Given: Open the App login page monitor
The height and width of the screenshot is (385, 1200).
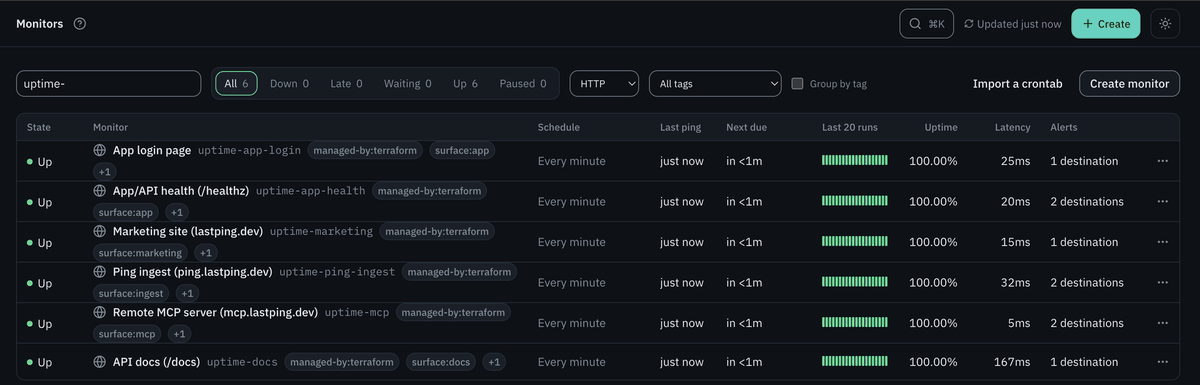Looking at the screenshot, I should click(x=152, y=150).
